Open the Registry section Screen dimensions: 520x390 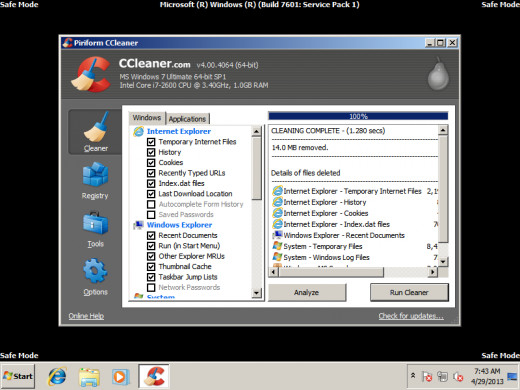pyautogui.click(x=95, y=181)
